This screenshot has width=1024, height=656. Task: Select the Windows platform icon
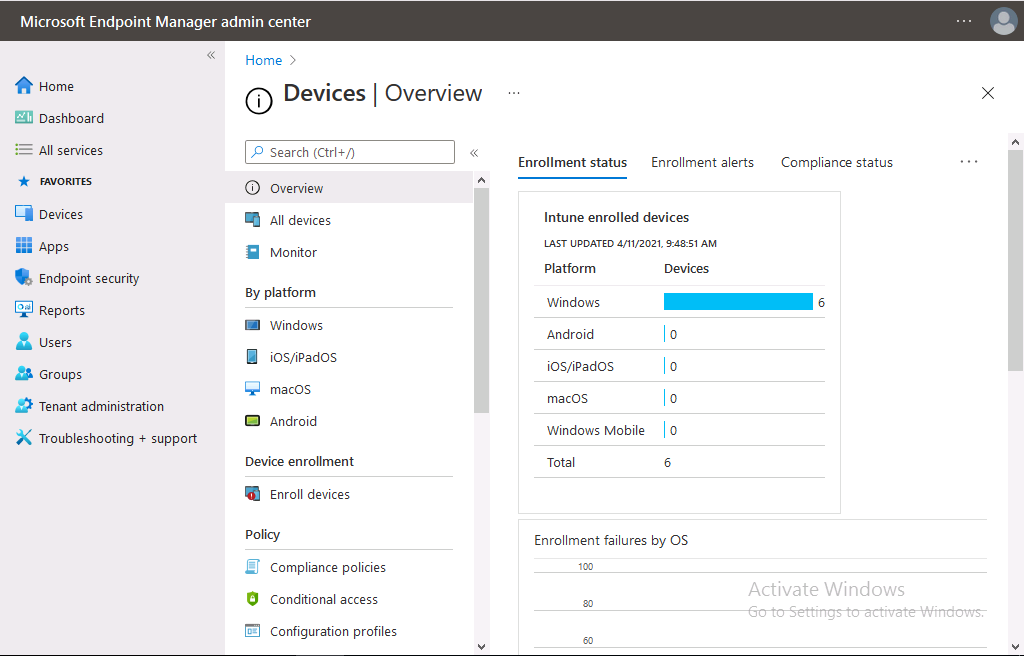click(x=252, y=325)
